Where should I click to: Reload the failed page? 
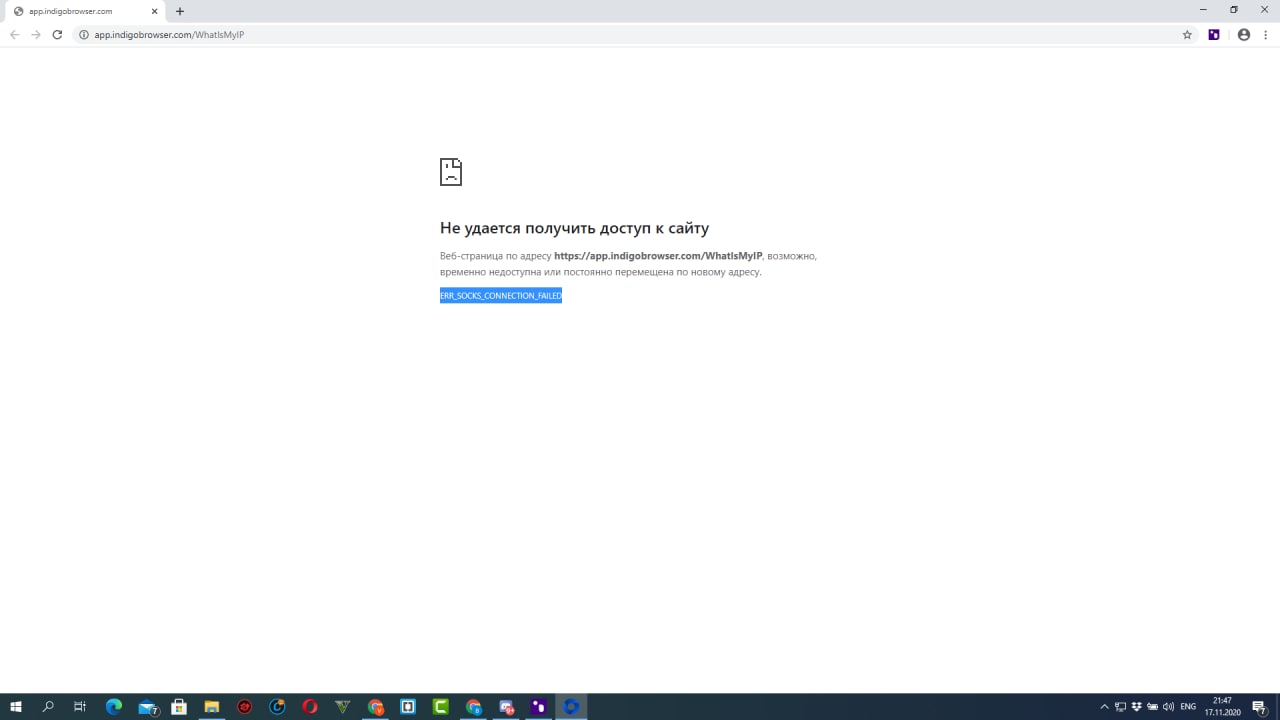[x=57, y=34]
